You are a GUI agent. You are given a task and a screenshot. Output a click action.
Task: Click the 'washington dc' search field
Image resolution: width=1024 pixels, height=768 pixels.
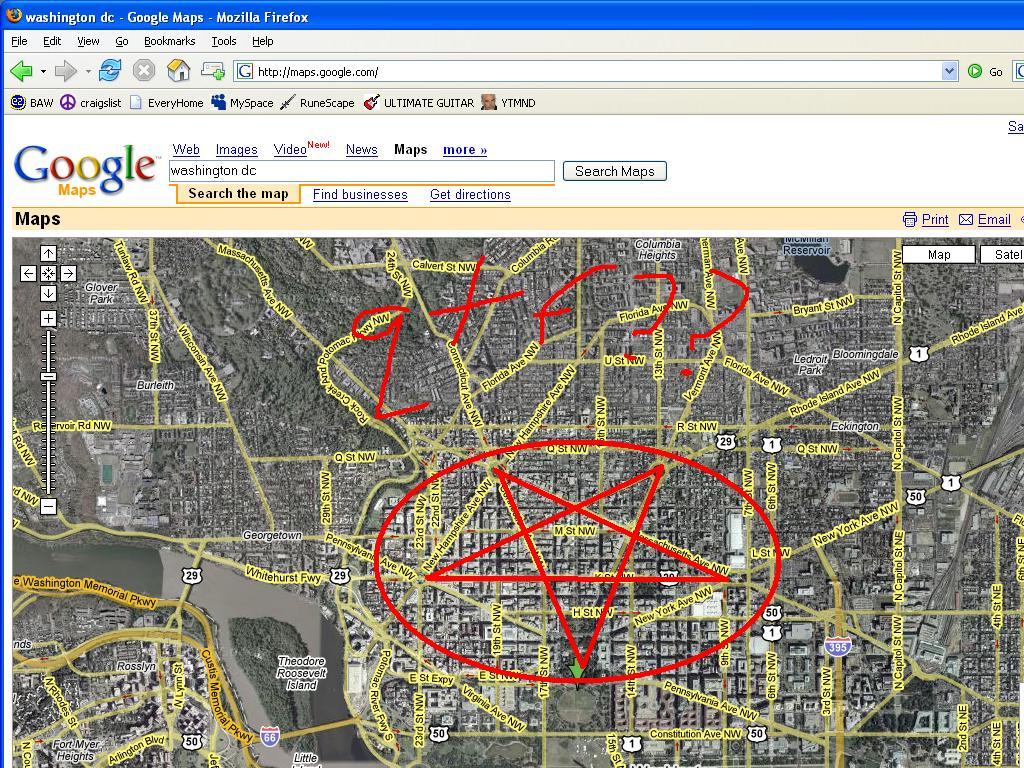[362, 171]
